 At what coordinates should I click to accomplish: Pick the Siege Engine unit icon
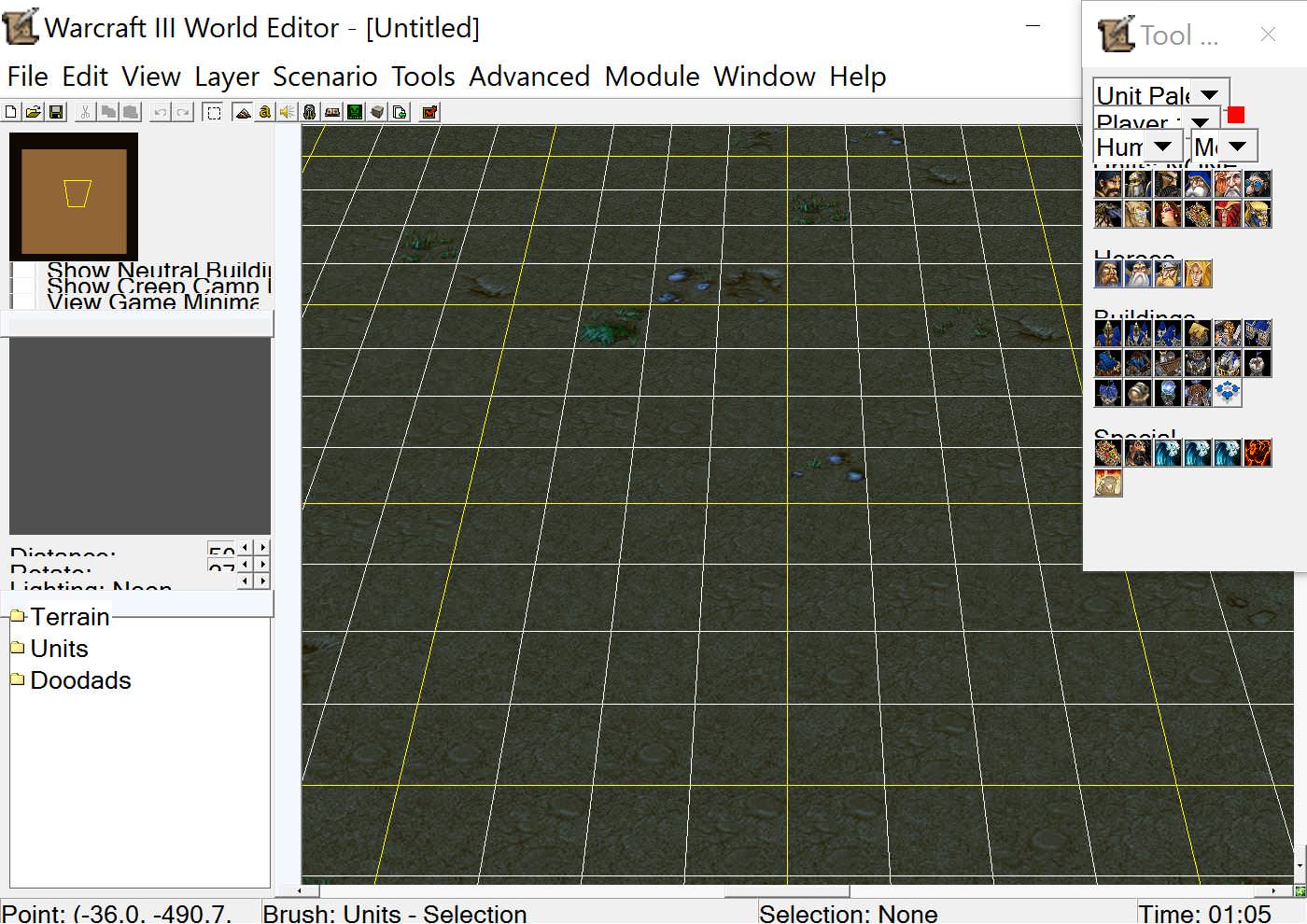1198,214
